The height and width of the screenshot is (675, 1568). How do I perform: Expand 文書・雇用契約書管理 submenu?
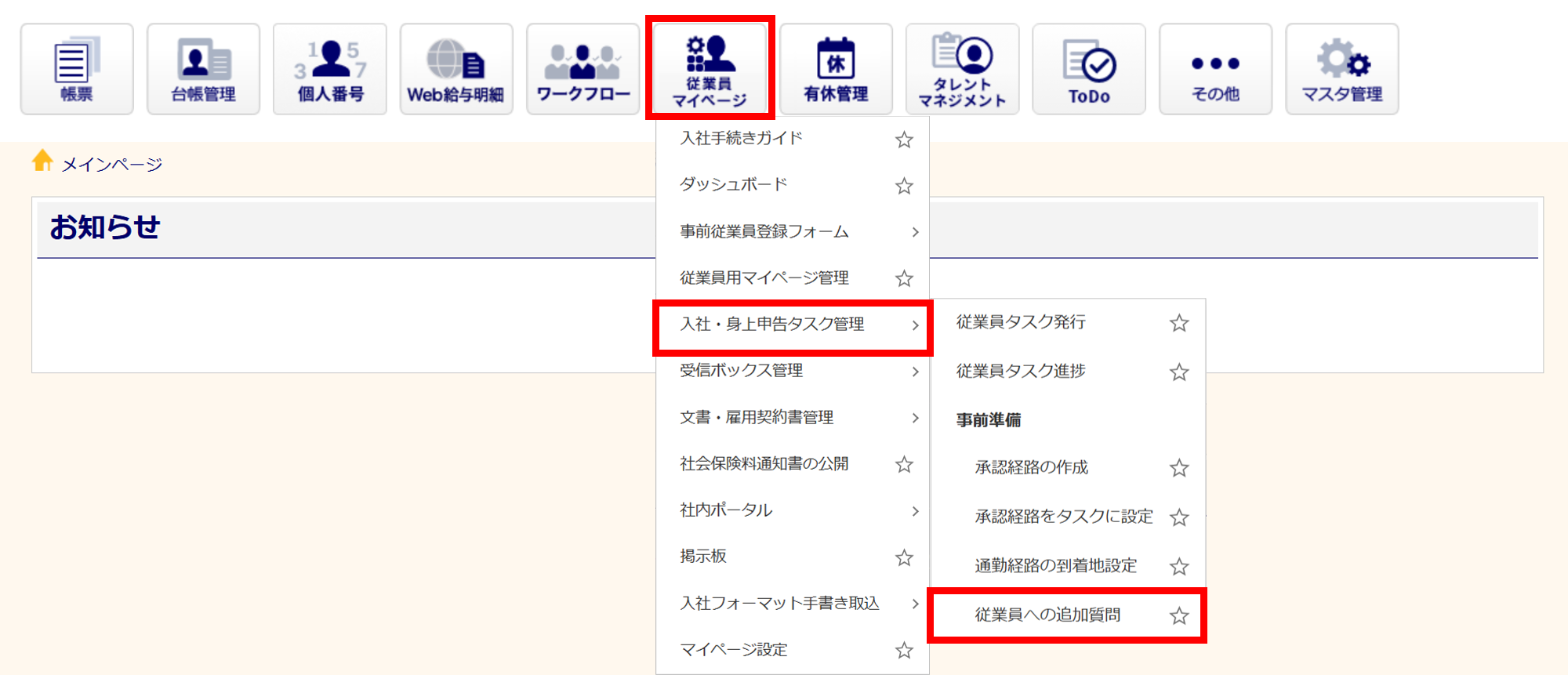[792, 417]
